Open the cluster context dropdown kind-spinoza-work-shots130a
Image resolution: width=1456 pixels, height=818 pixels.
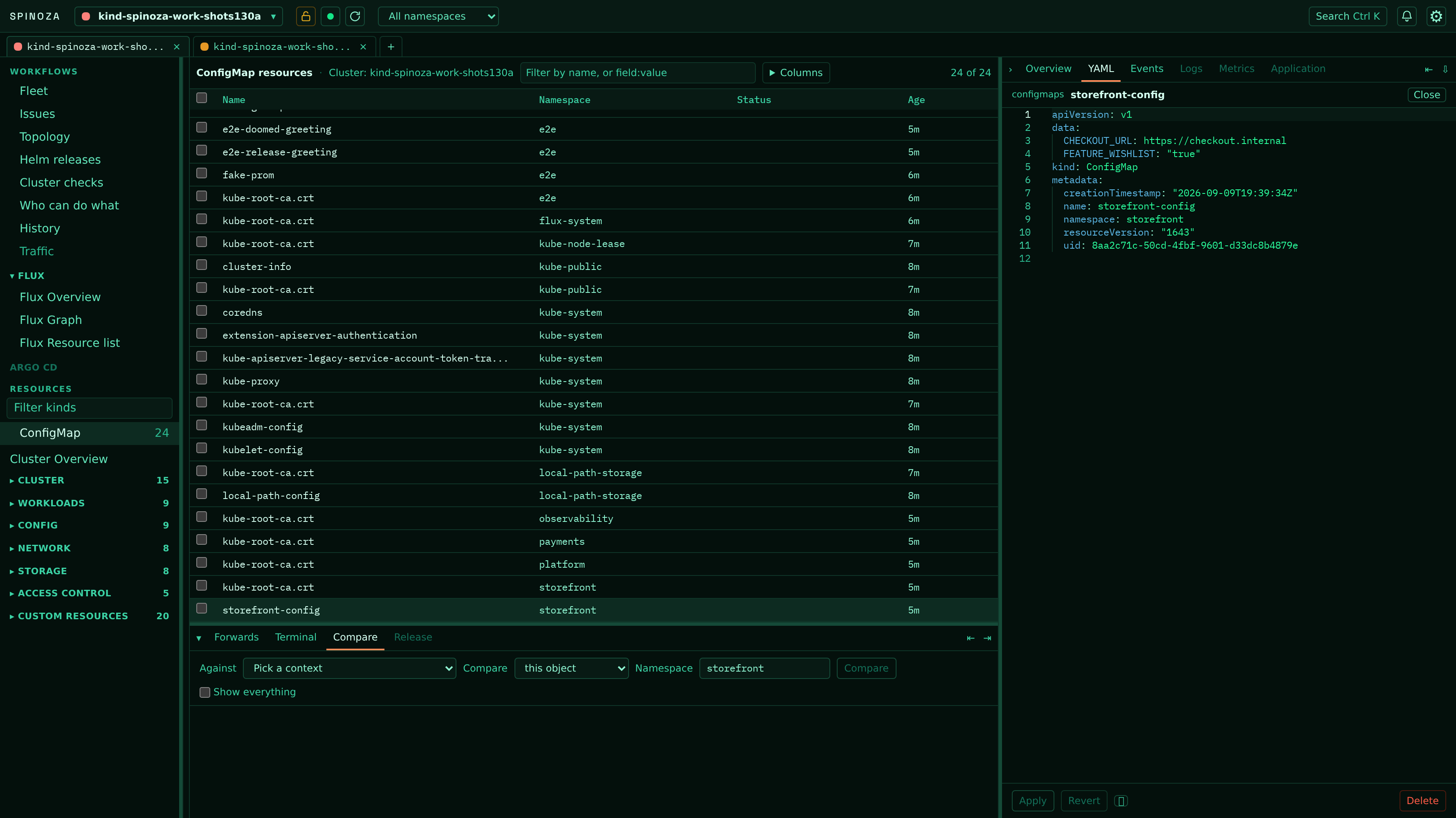179,16
